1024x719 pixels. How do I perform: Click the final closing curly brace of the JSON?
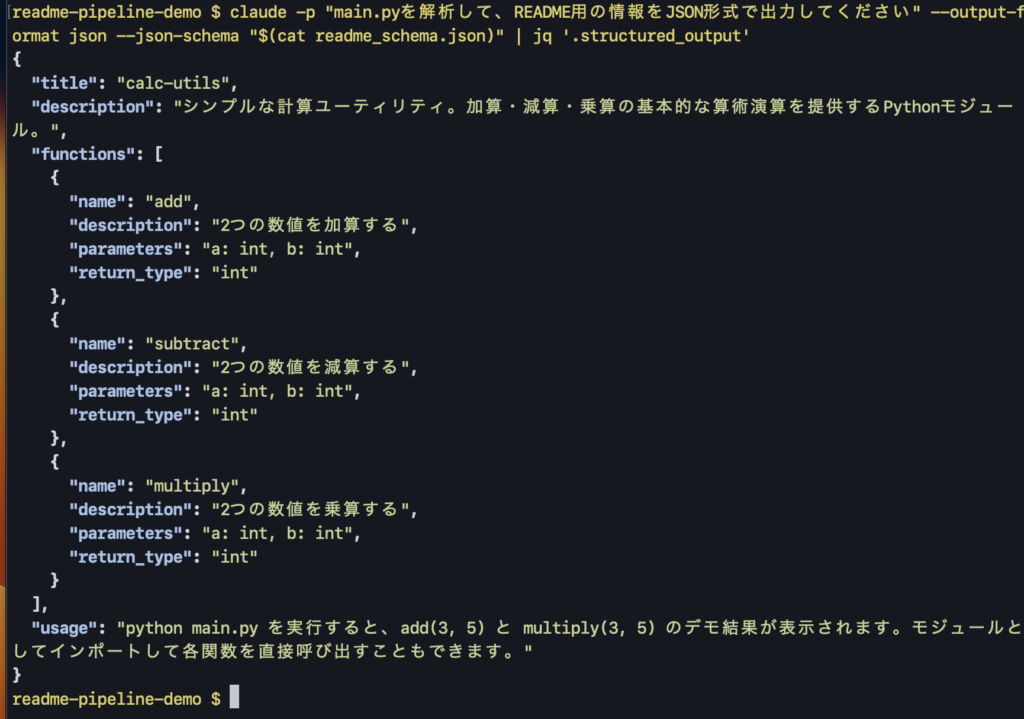tap(17, 675)
